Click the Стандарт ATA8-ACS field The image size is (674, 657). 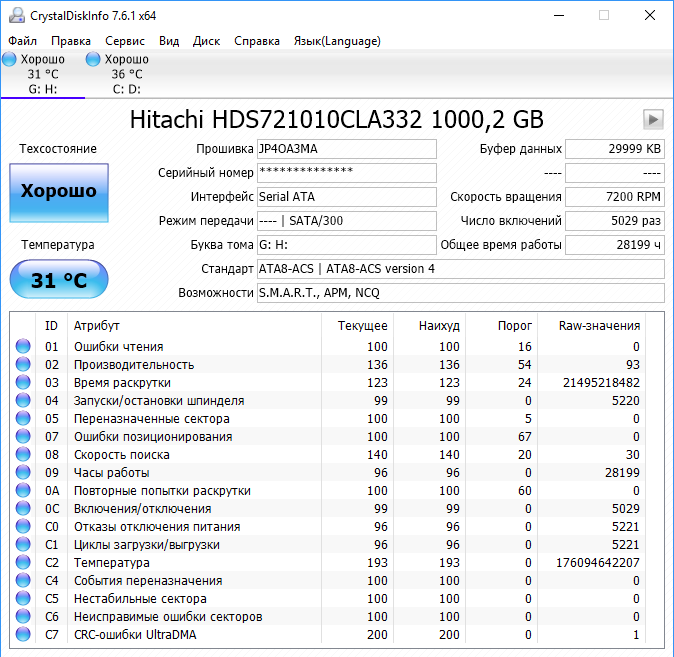coord(461,269)
